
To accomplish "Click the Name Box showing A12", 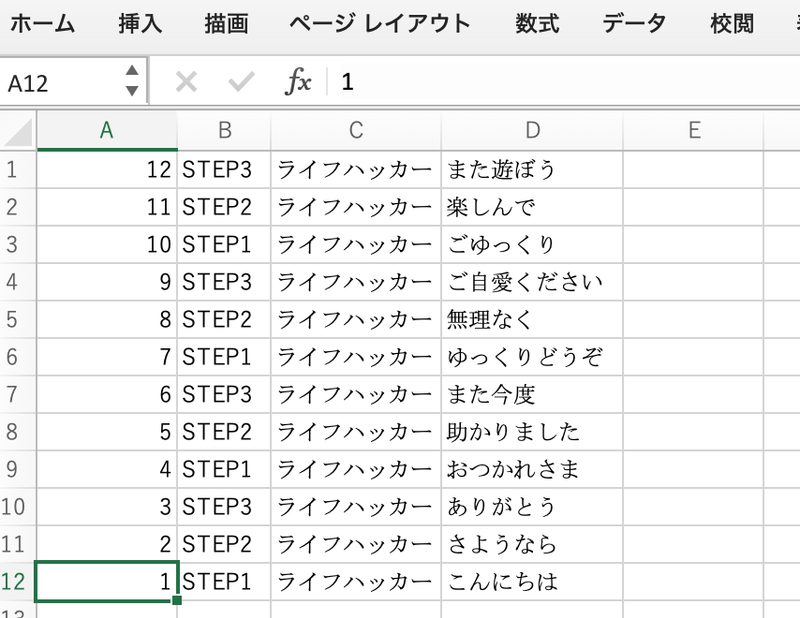I will (x=60, y=81).
